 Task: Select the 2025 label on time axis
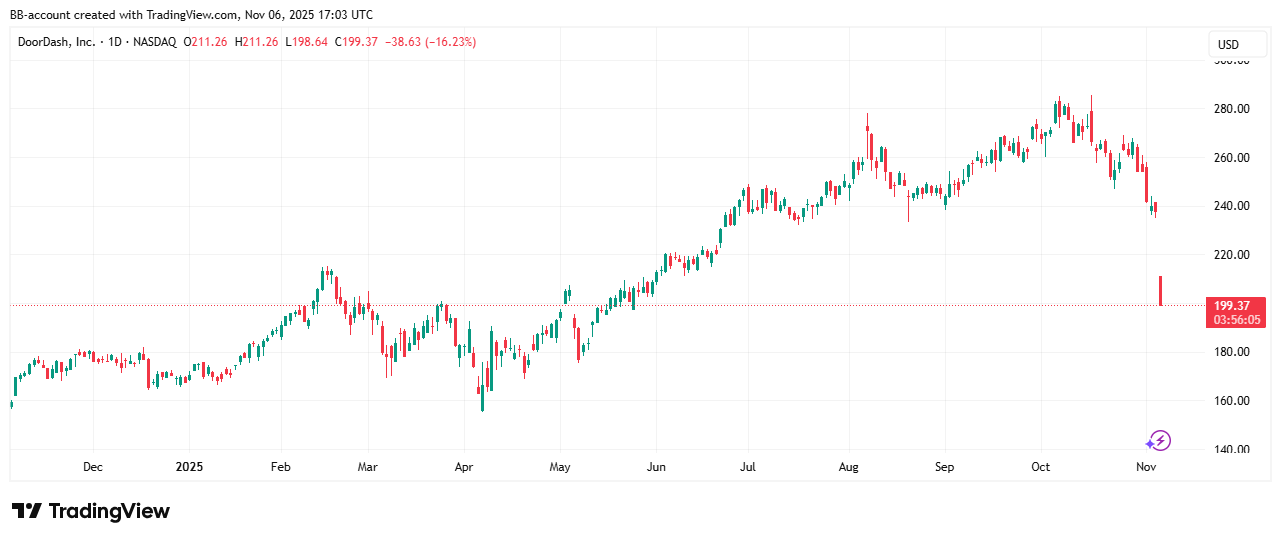[x=189, y=467]
